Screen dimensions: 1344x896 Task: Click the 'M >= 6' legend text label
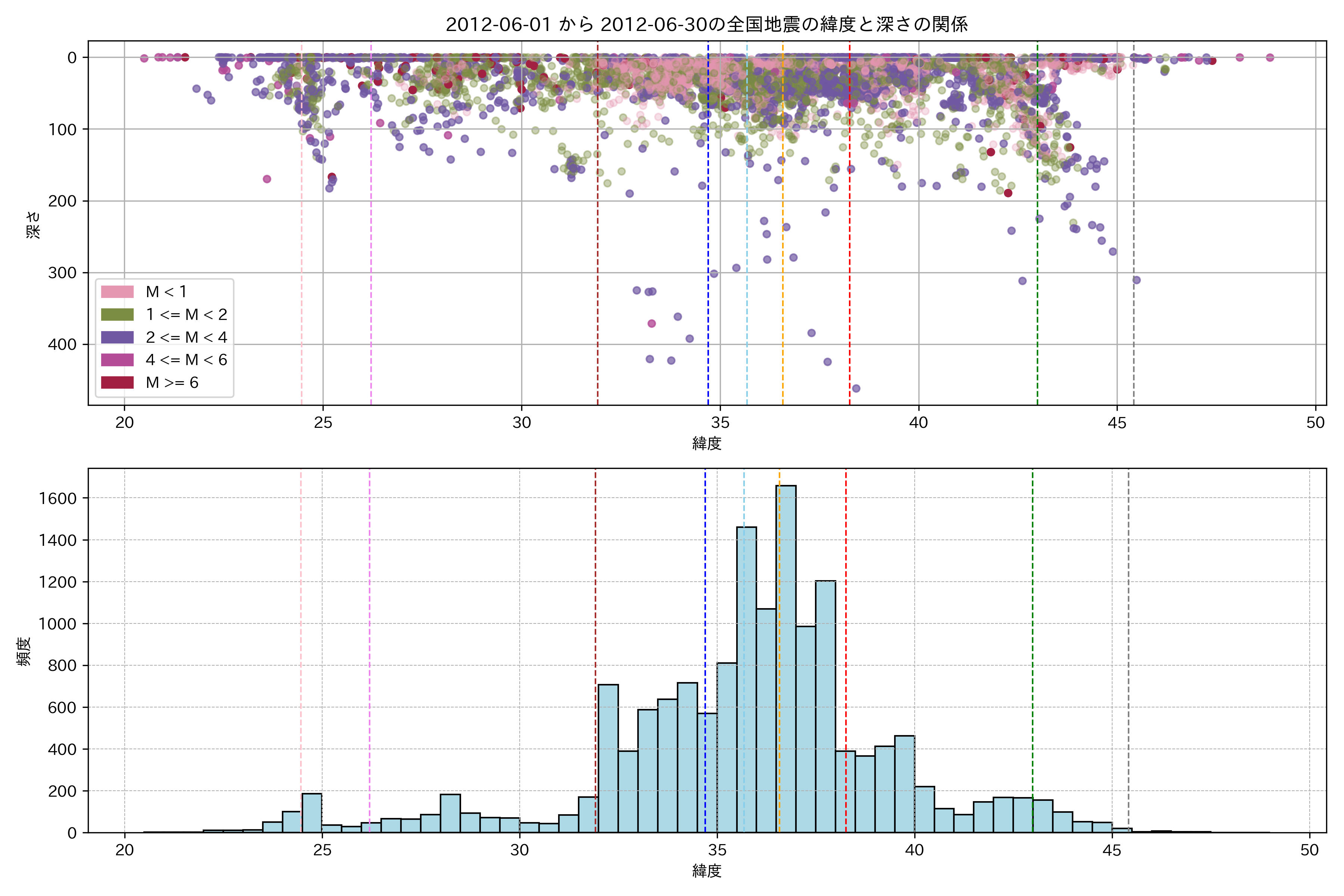(x=172, y=383)
